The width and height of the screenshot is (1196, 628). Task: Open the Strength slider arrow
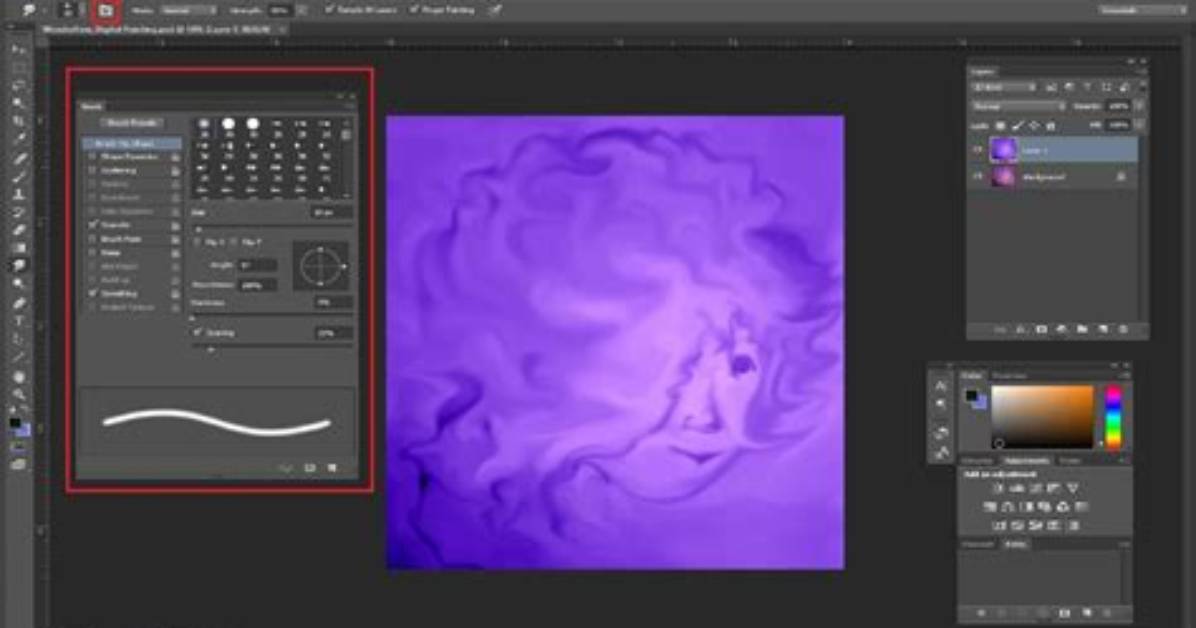(x=302, y=11)
